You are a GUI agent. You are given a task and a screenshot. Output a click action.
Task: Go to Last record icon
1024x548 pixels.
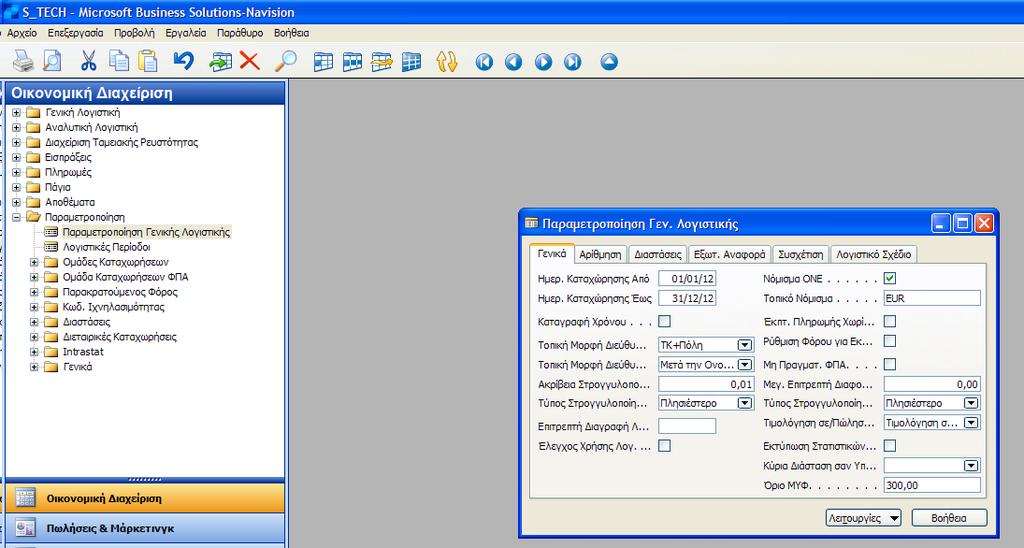pyautogui.click(x=573, y=62)
